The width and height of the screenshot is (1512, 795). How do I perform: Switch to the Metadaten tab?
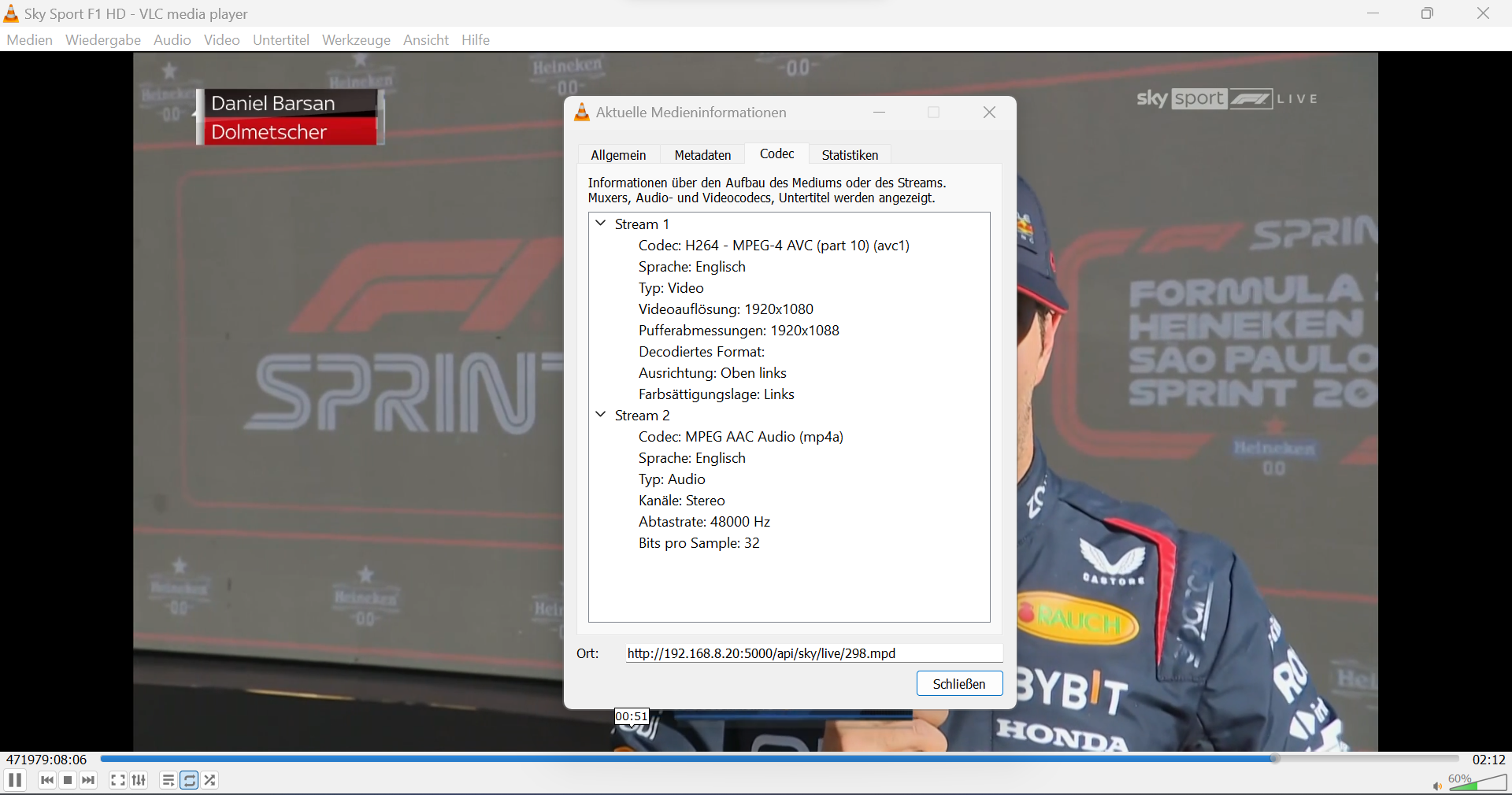tap(702, 155)
